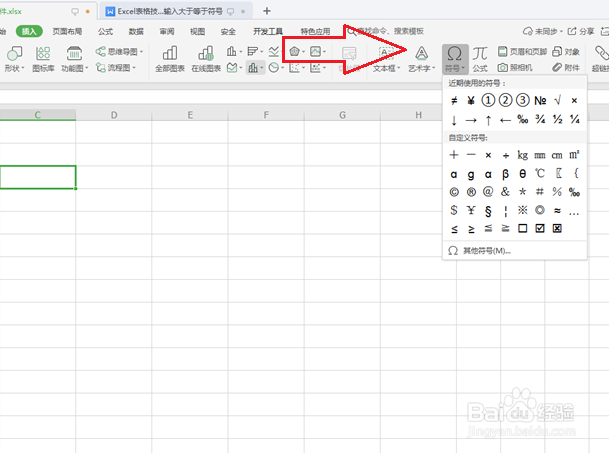Insert the ≤ less-than-or-equal symbol
The image size is (610, 453).
(x=454, y=229)
